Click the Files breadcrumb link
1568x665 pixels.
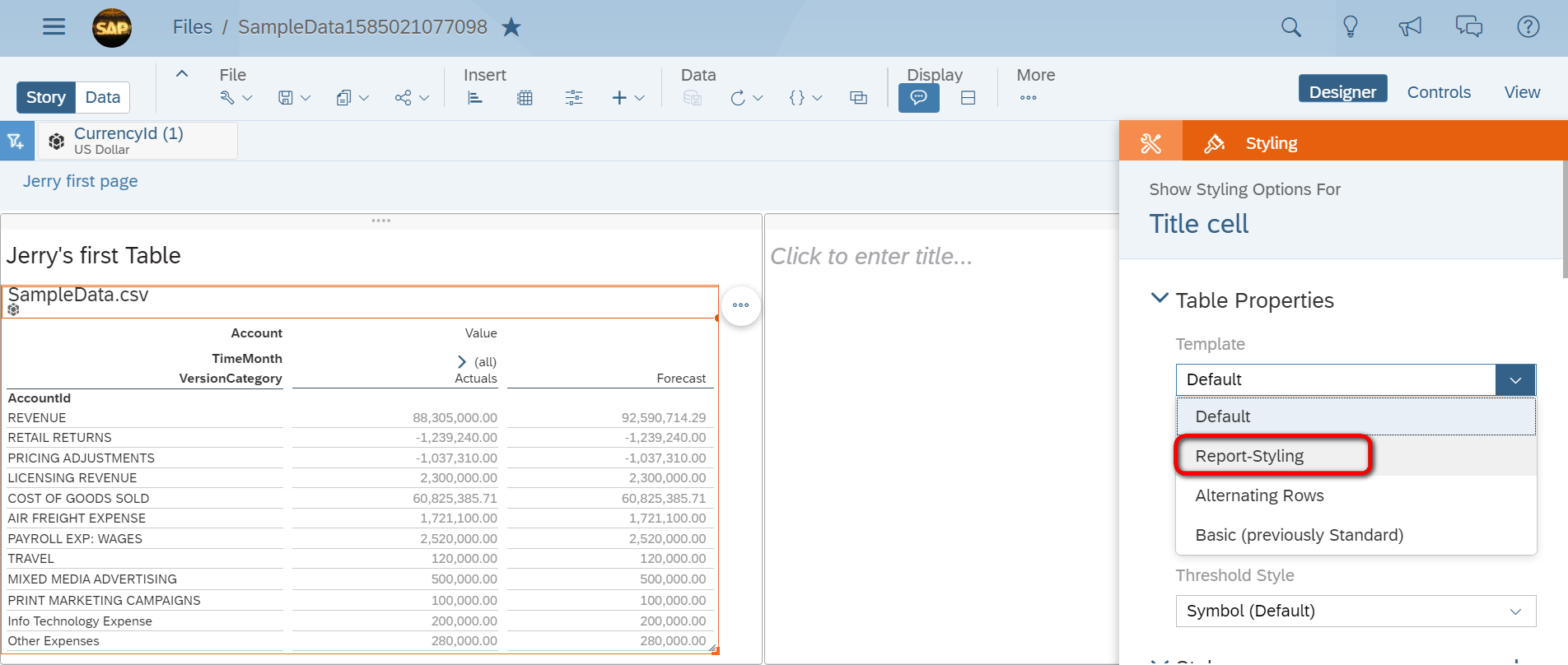(192, 27)
